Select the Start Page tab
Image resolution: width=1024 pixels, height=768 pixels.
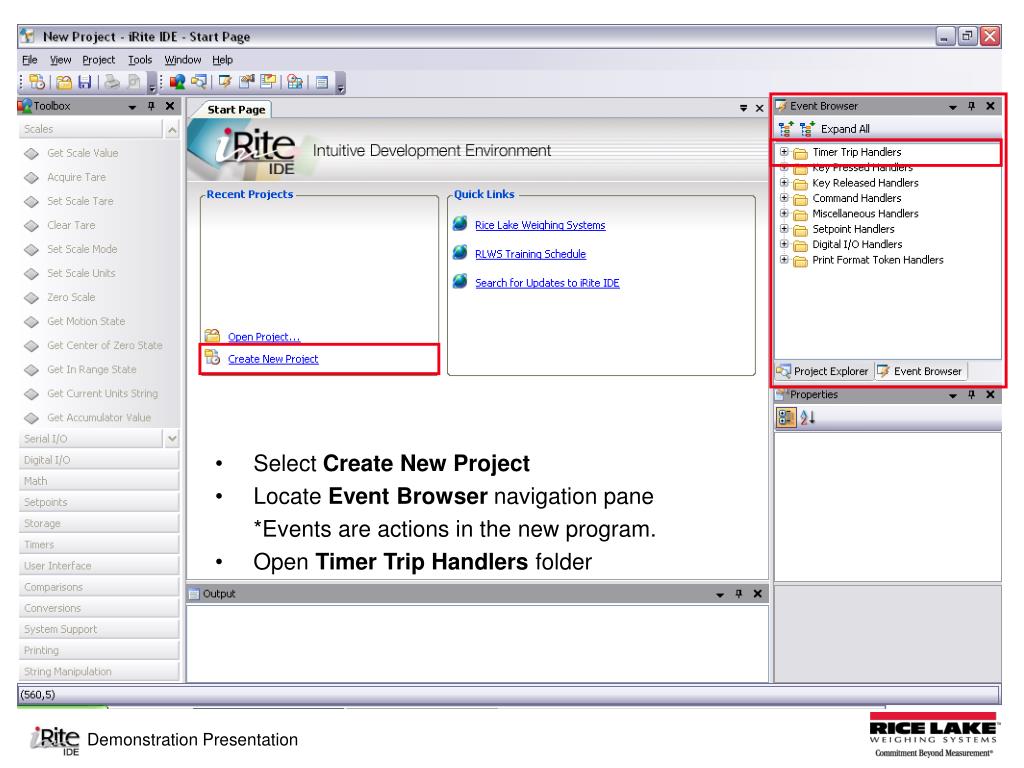[236, 110]
